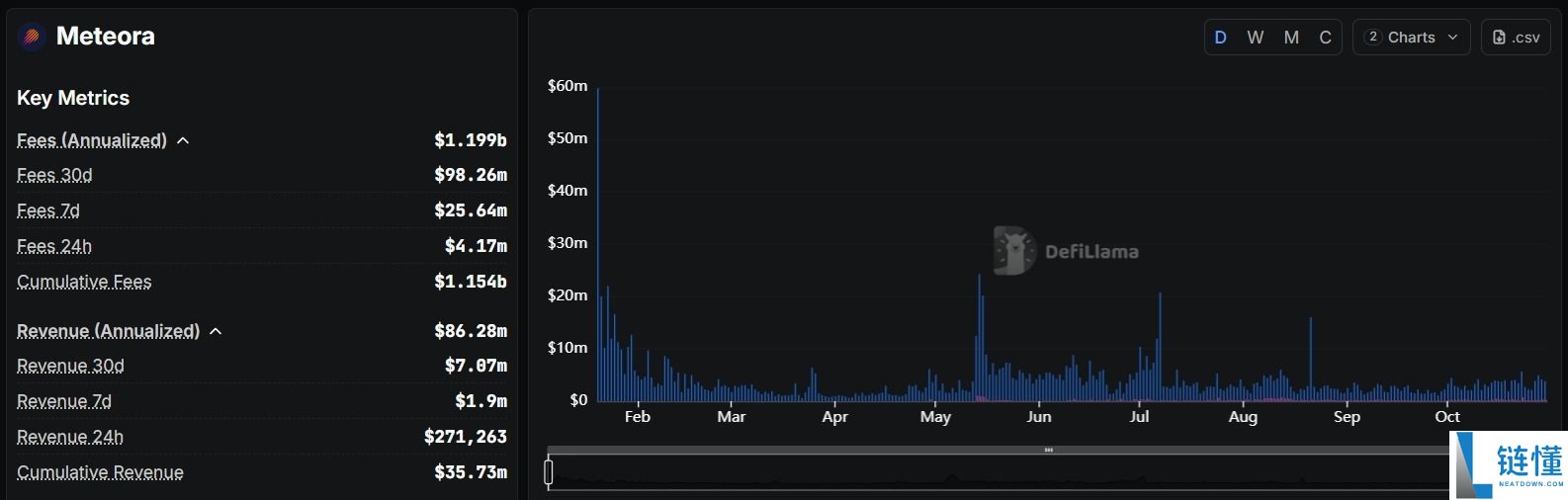This screenshot has width=1568, height=500.
Task: Click the Meteora title text
Action: 106,37
